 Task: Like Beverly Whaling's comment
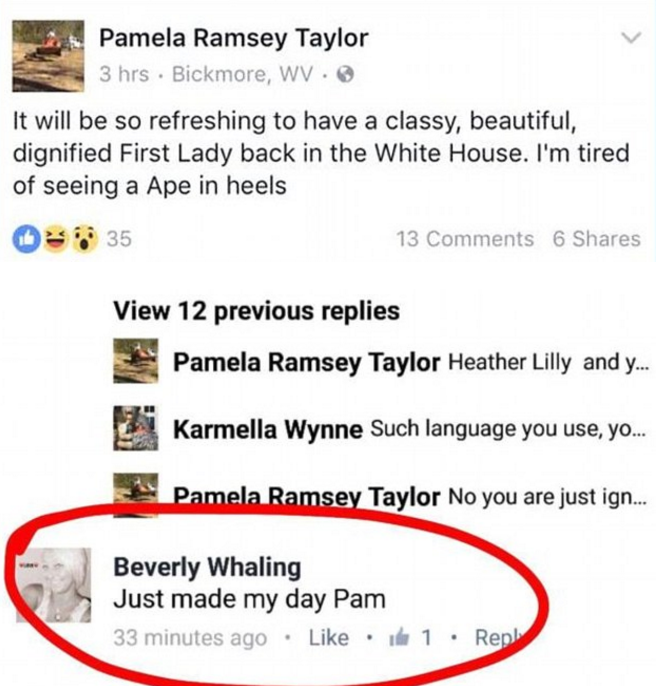[329, 637]
